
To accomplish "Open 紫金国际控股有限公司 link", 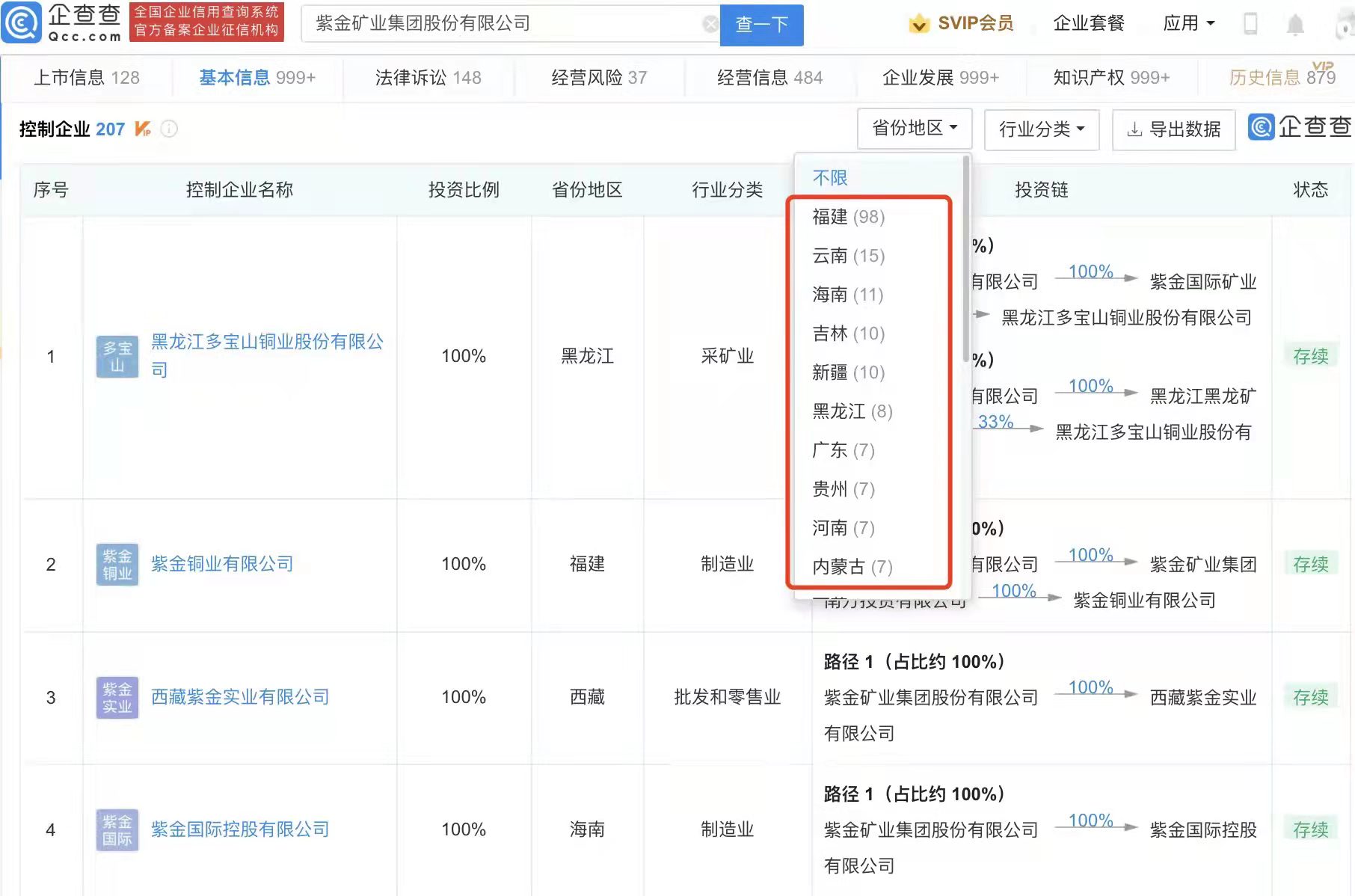I will tap(240, 829).
